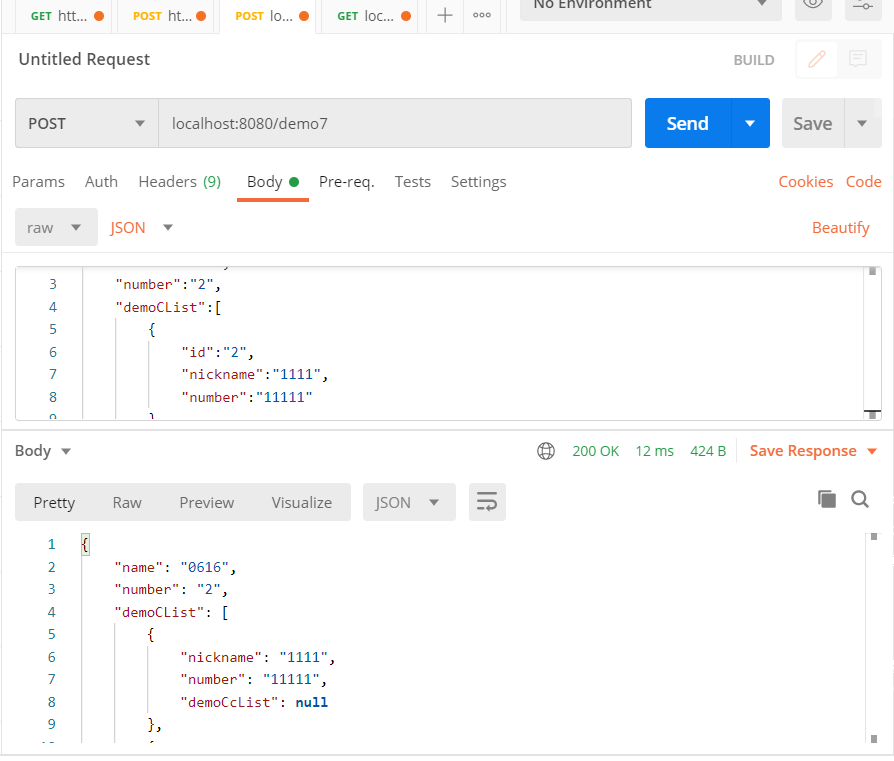Select the request Body tab
Image resolution: width=894 pixels, height=761 pixels.
tap(273, 182)
